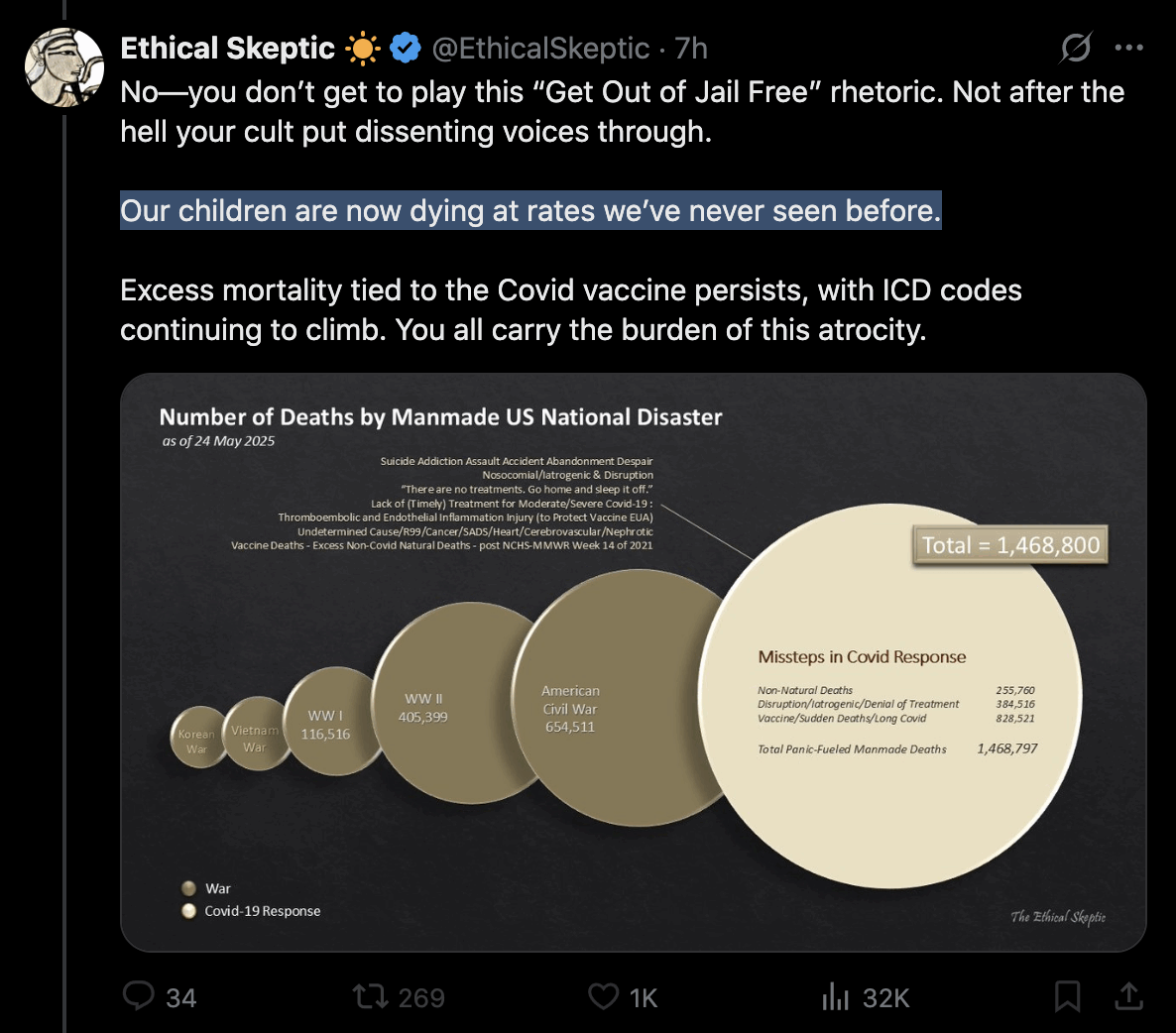Click the War legend color dot
Image resolution: width=1176 pixels, height=1033 pixels.
coord(188,888)
